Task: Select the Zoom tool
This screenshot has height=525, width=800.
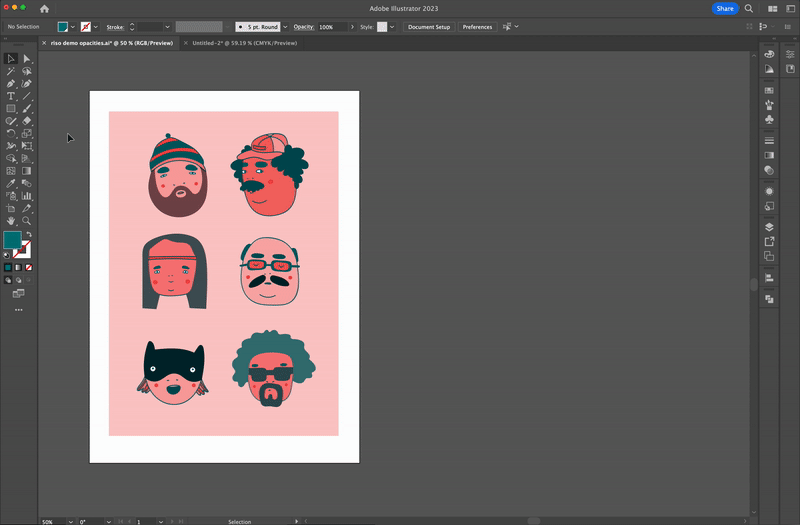Action: (x=27, y=221)
